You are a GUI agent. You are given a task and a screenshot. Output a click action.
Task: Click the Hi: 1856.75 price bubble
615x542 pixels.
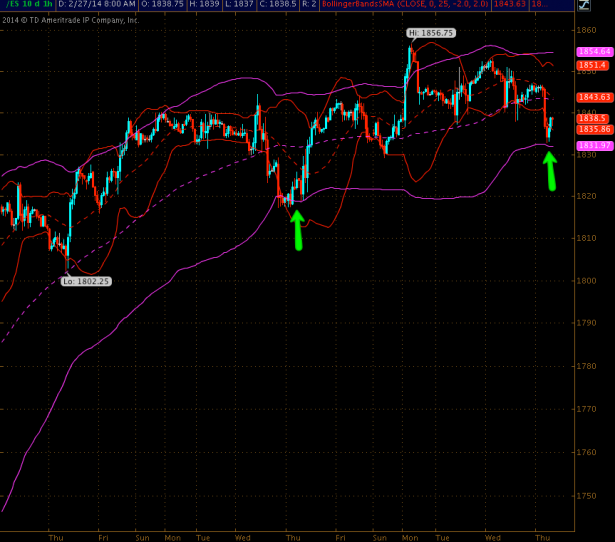click(x=431, y=33)
